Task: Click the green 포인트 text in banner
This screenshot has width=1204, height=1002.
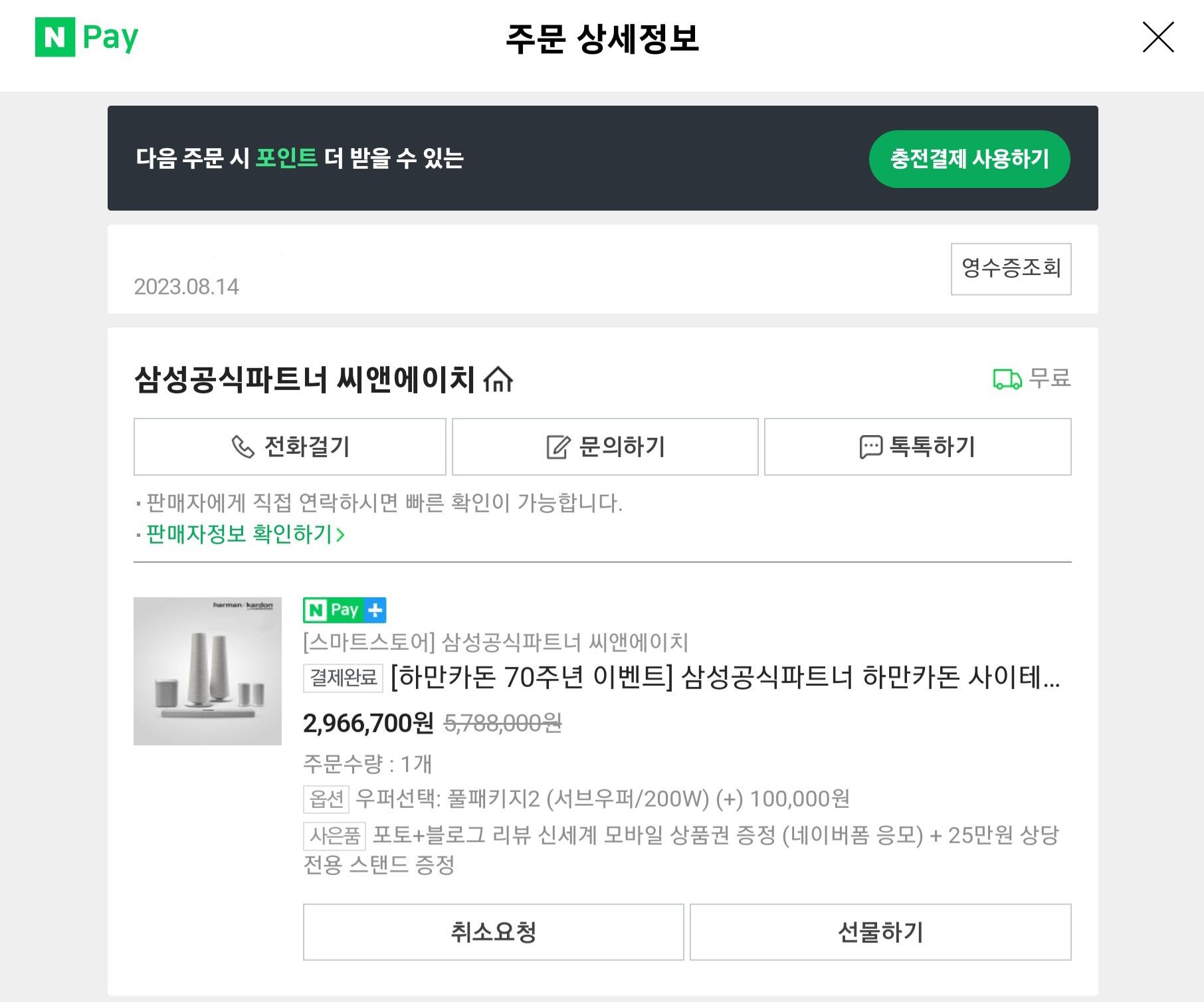Action: click(286, 158)
